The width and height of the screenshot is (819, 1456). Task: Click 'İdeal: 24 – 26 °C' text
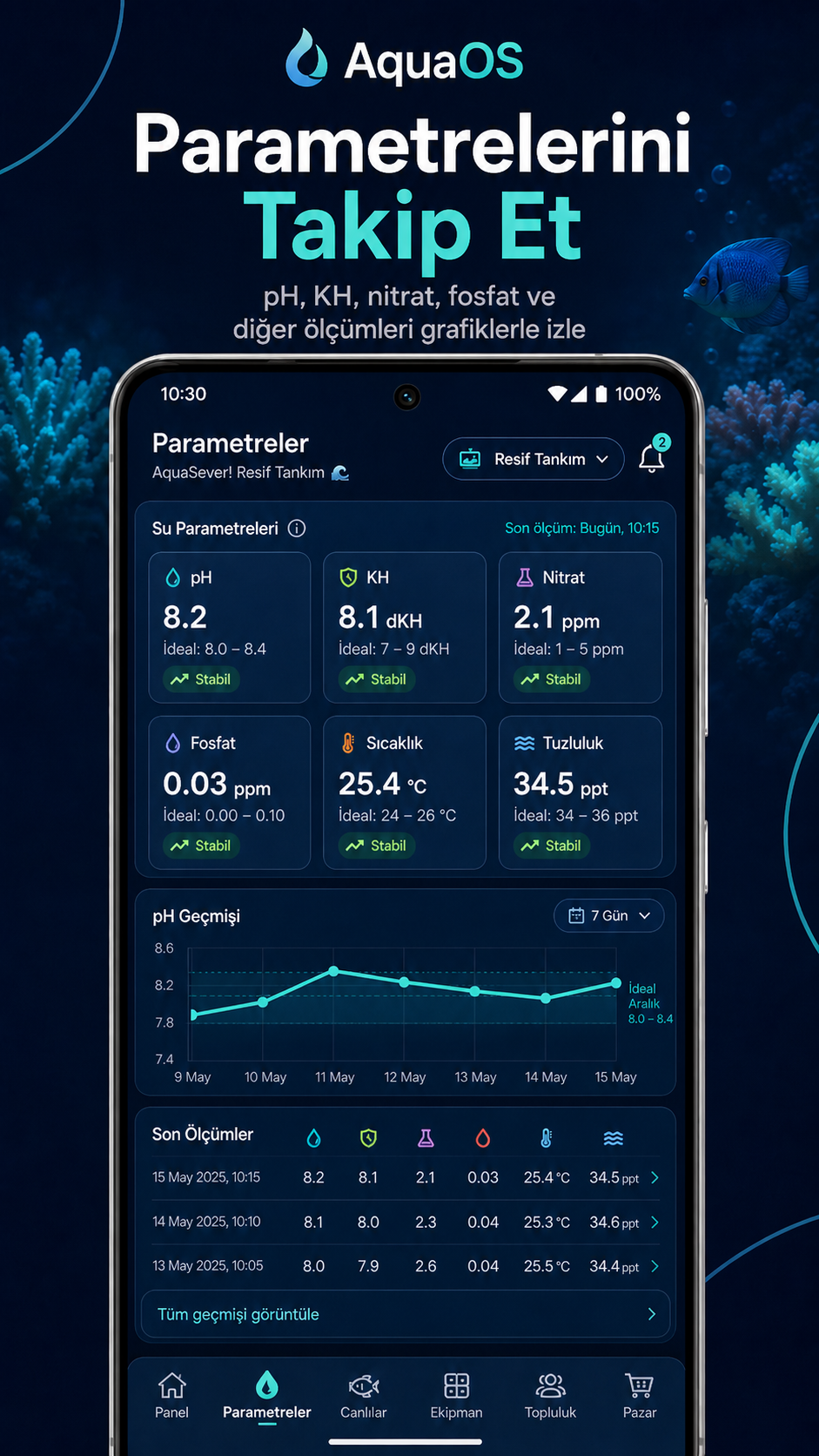[397, 816]
